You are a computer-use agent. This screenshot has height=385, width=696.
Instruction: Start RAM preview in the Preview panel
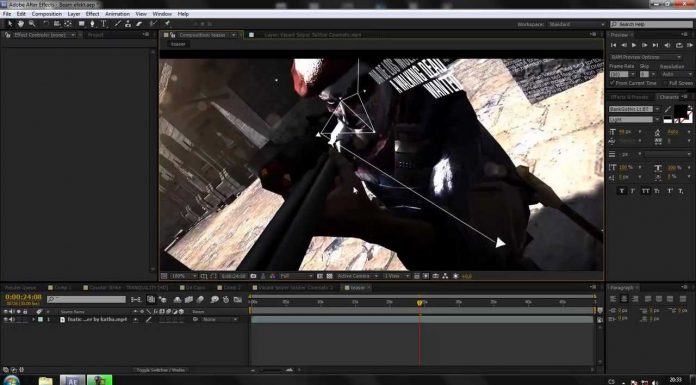[x=689, y=45]
